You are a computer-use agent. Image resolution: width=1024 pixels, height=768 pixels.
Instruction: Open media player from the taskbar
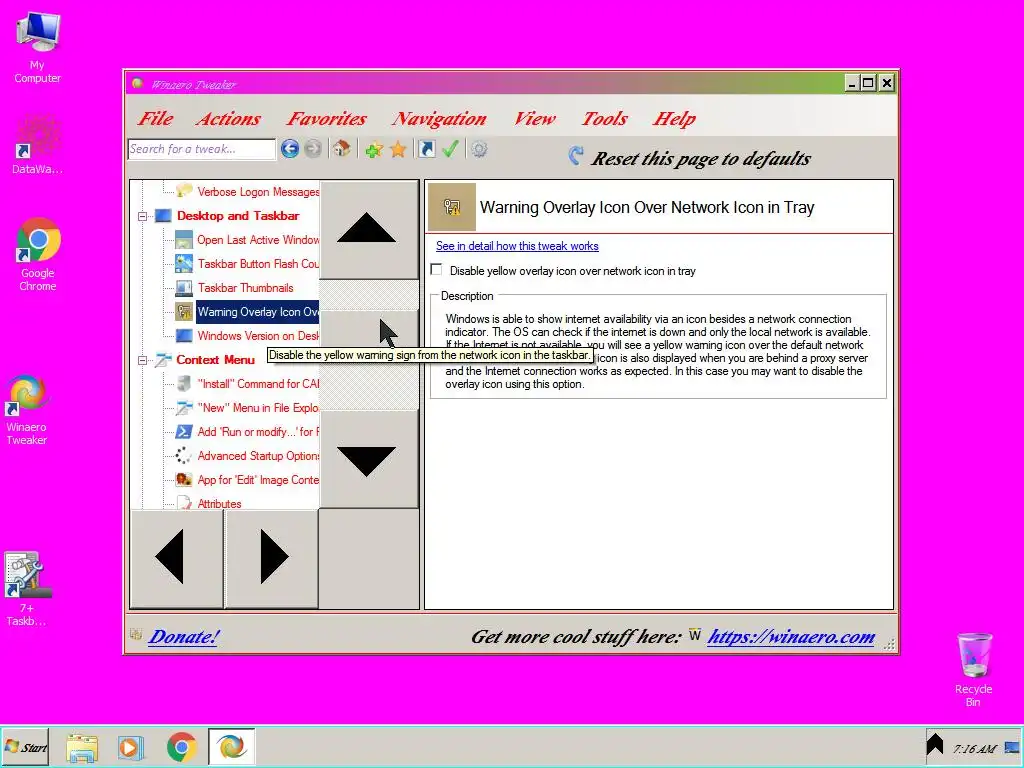(x=131, y=747)
